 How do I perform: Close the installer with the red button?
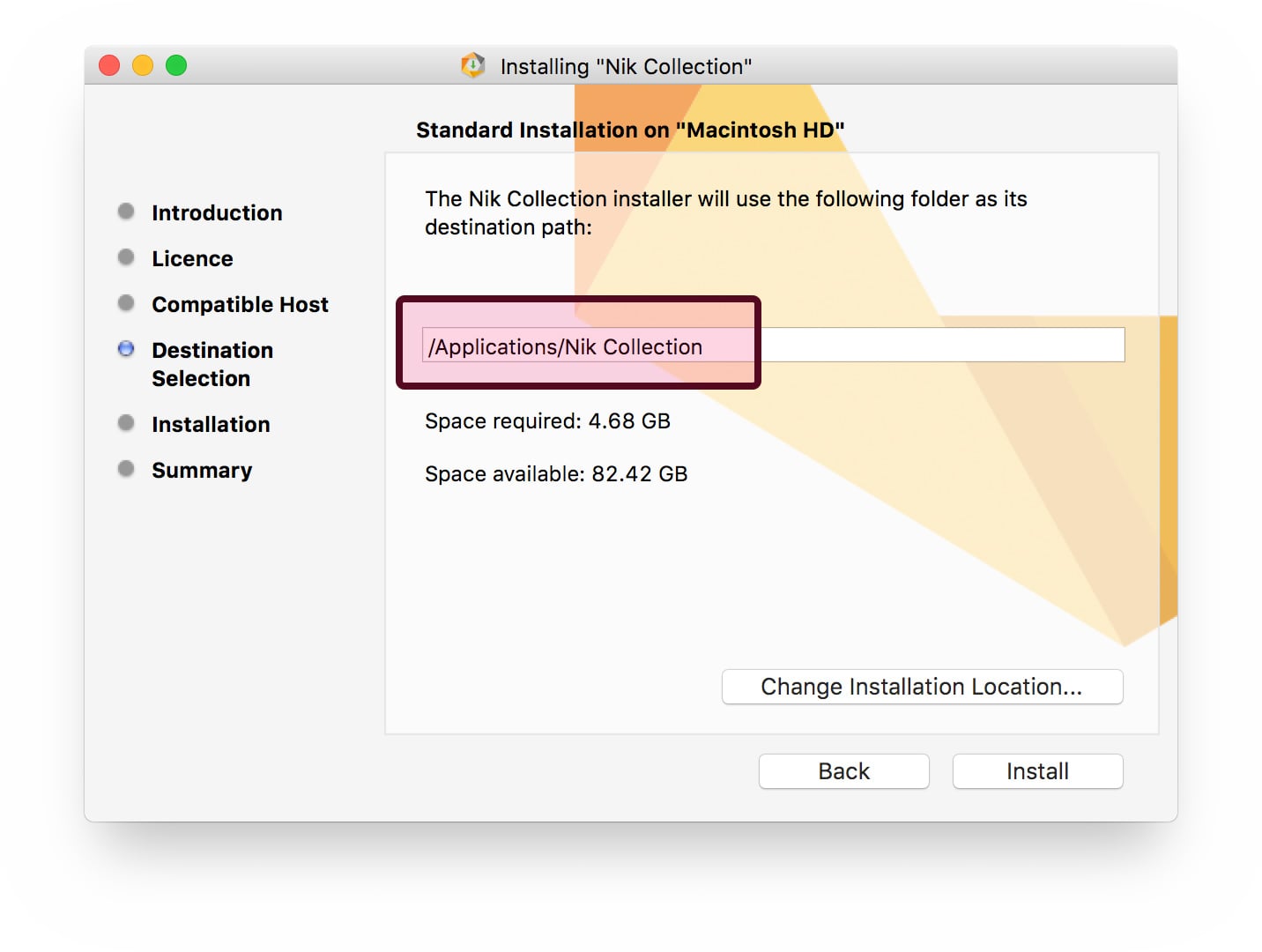tap(109, 66)
